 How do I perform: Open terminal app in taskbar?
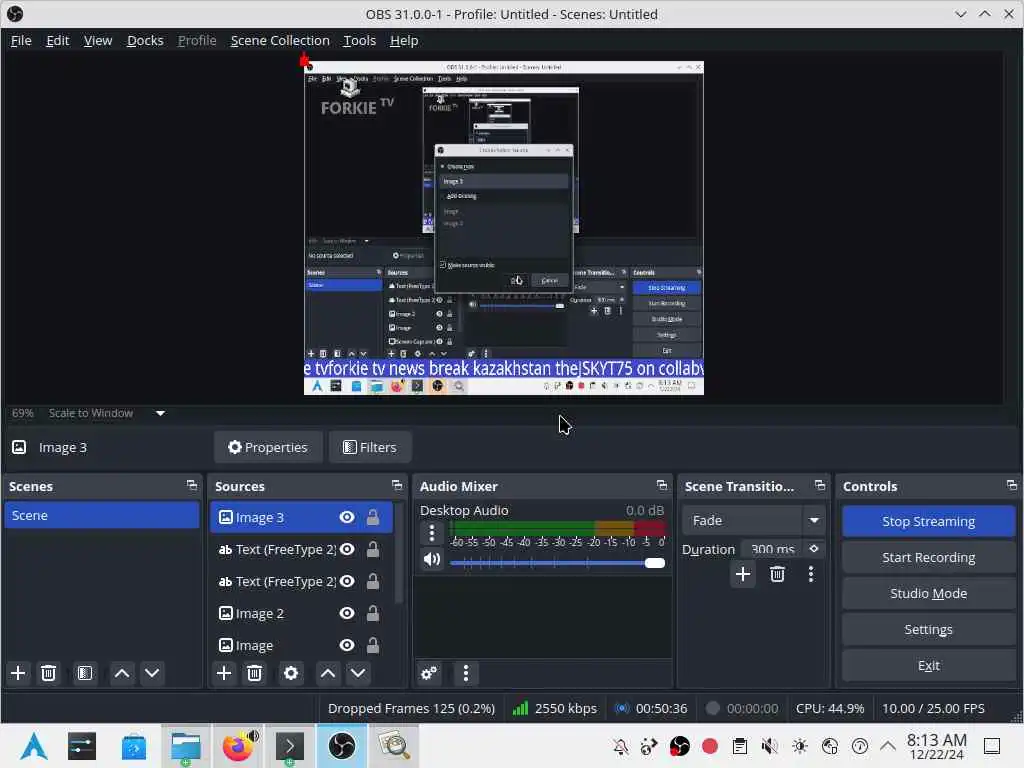pos(290,746)
